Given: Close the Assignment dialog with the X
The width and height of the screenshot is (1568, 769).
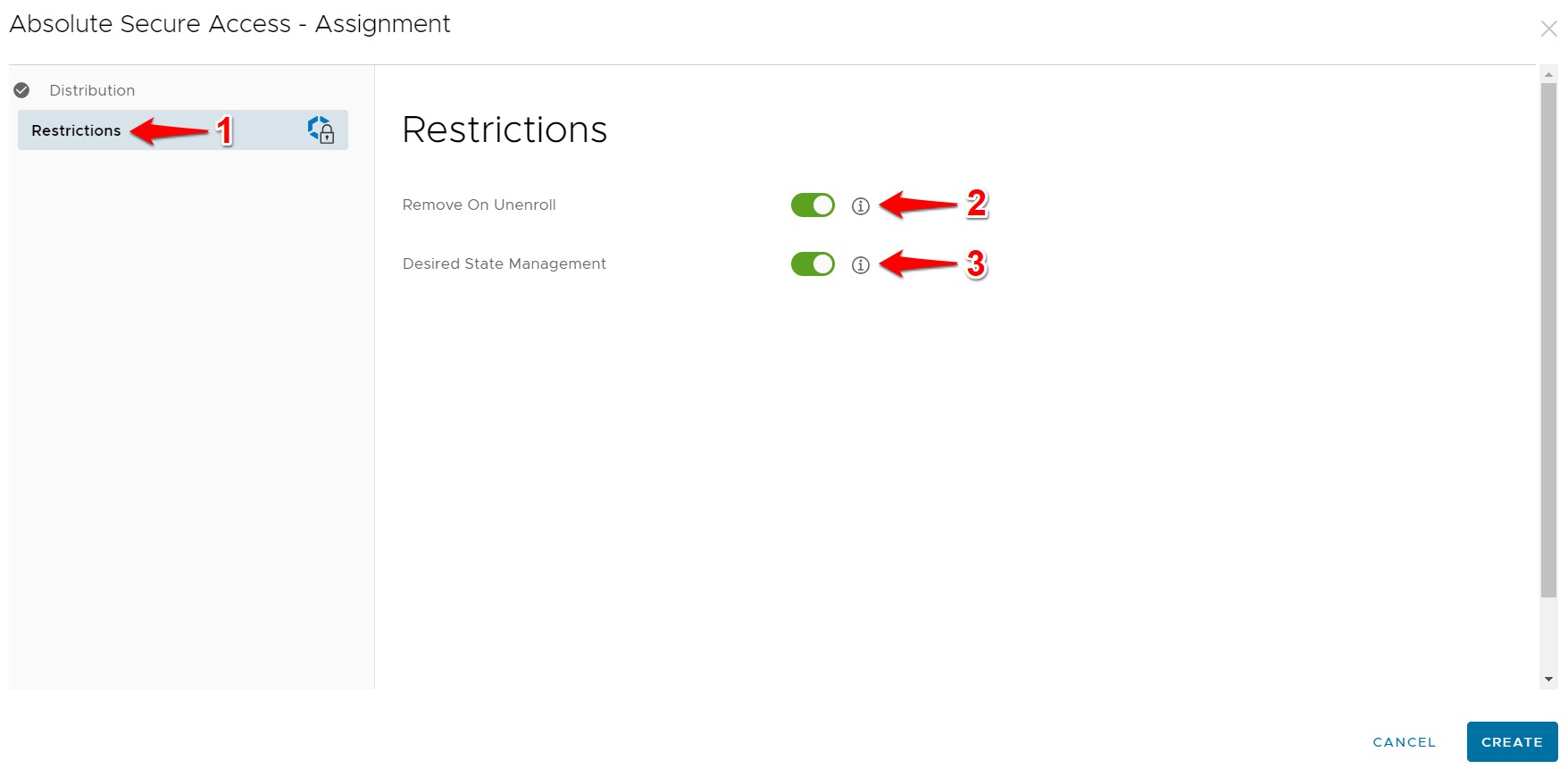Looking at the screenshot, I should coord(1548,29).
